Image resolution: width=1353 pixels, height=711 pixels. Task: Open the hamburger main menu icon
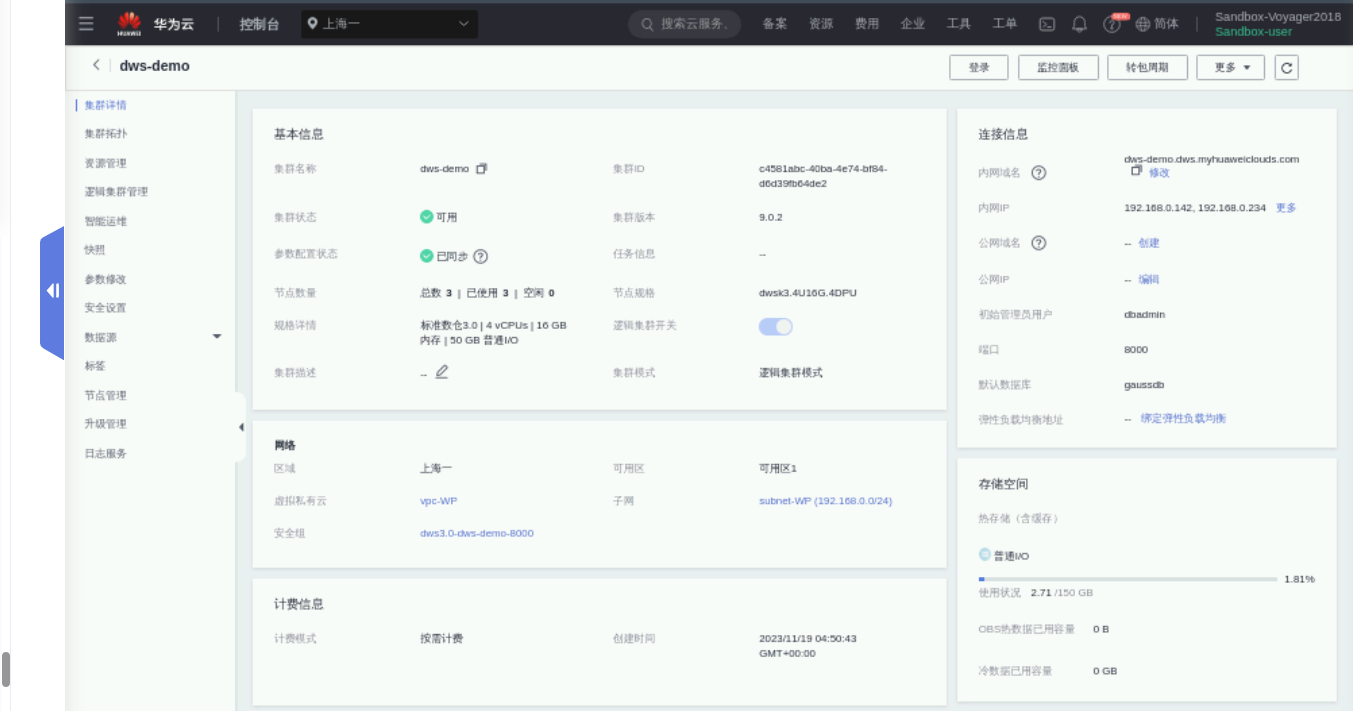(86, 23)
